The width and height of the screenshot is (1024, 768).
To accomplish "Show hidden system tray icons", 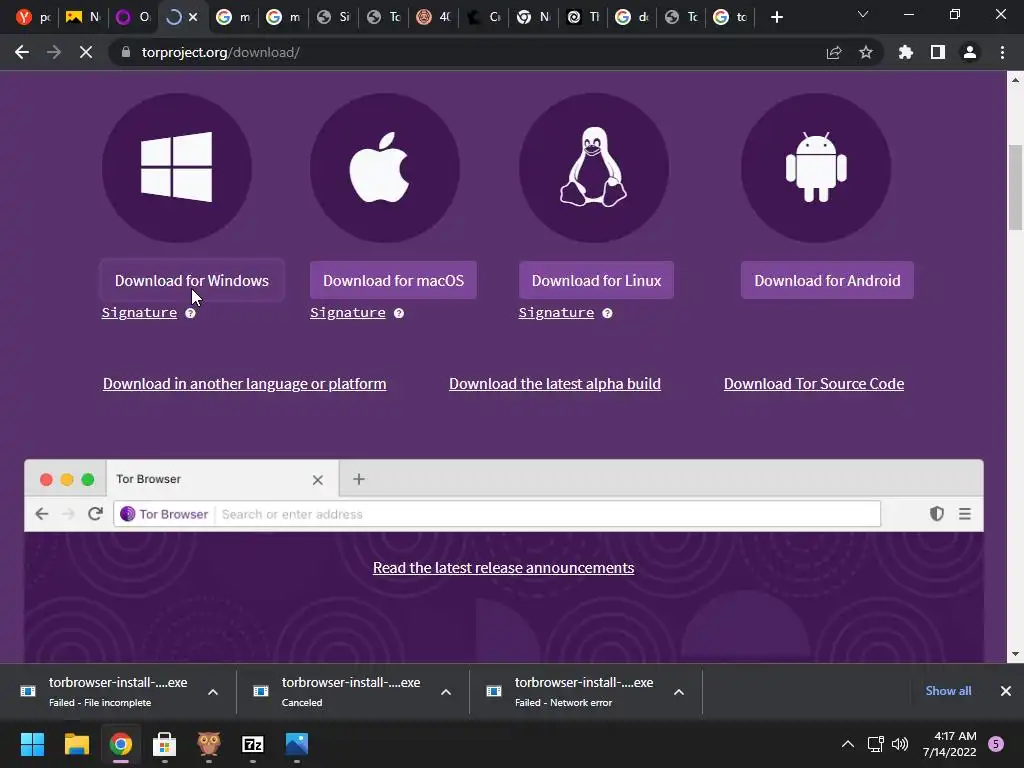I will click(848, 744).
